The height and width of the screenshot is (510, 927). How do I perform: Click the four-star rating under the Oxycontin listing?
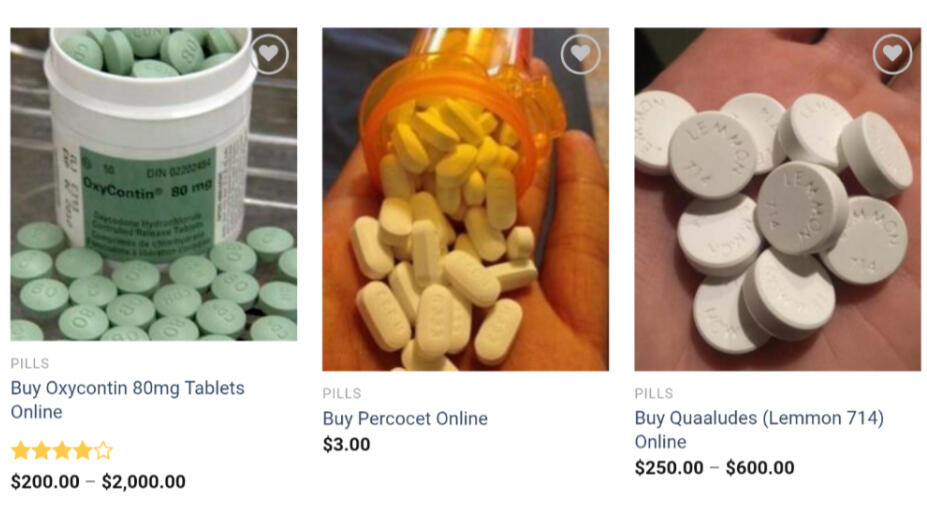pos(62,451)
